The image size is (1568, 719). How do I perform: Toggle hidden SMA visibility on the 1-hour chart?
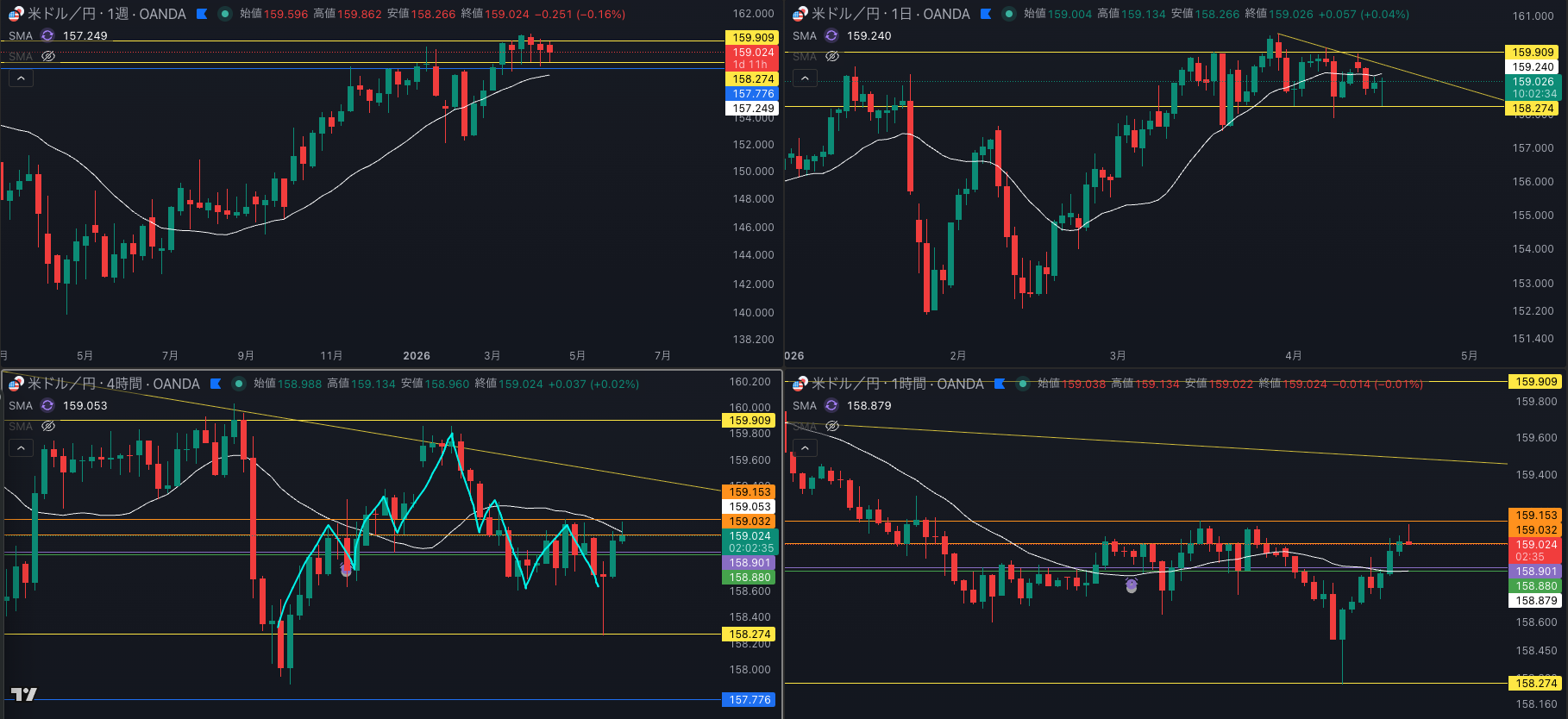(832, 426)
